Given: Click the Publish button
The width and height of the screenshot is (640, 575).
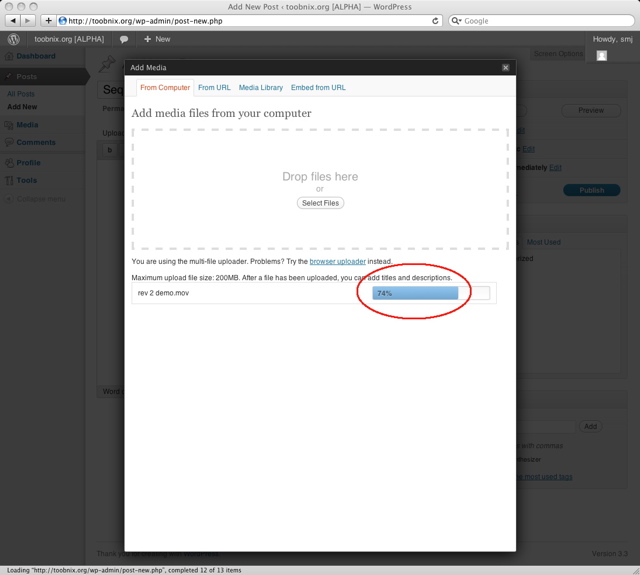Looking at the screenshot, I should (x=592, y=190).
